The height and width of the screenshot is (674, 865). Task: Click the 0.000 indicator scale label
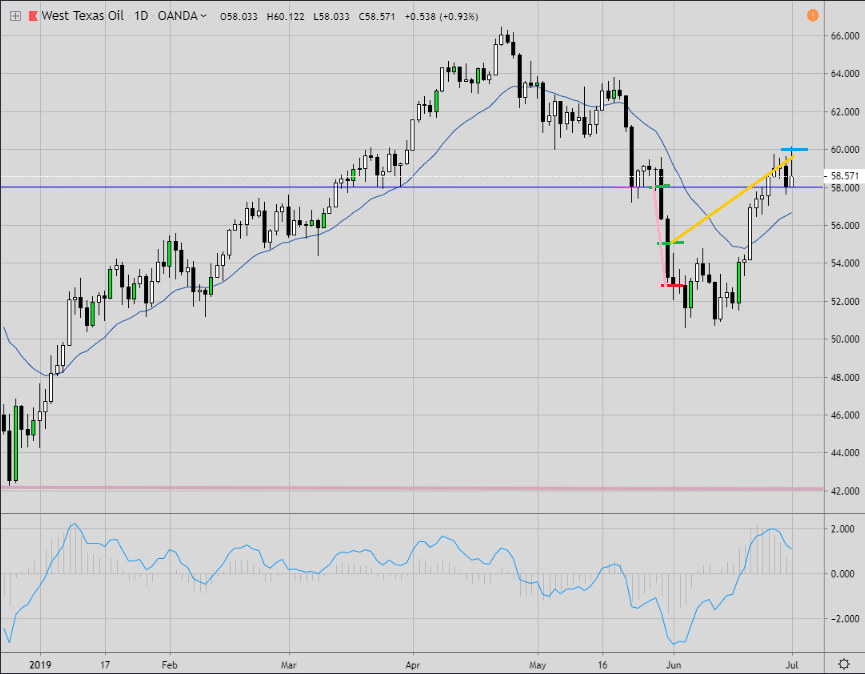coord(842,574)
